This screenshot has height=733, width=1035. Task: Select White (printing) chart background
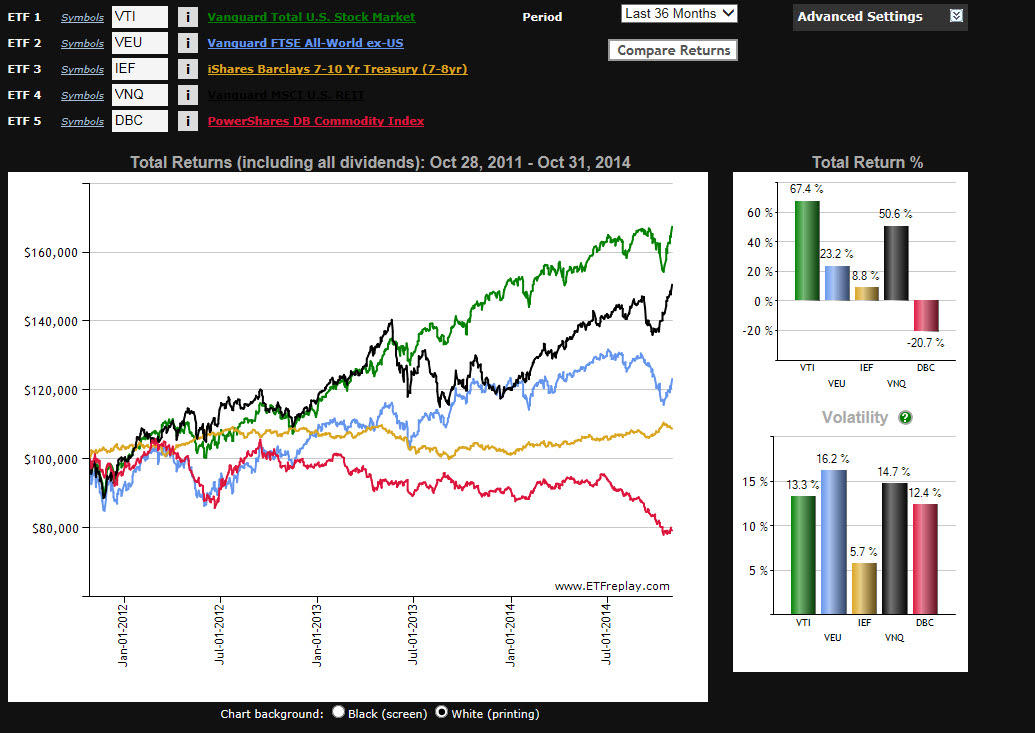pyautogui.click(x=441, y=712)
